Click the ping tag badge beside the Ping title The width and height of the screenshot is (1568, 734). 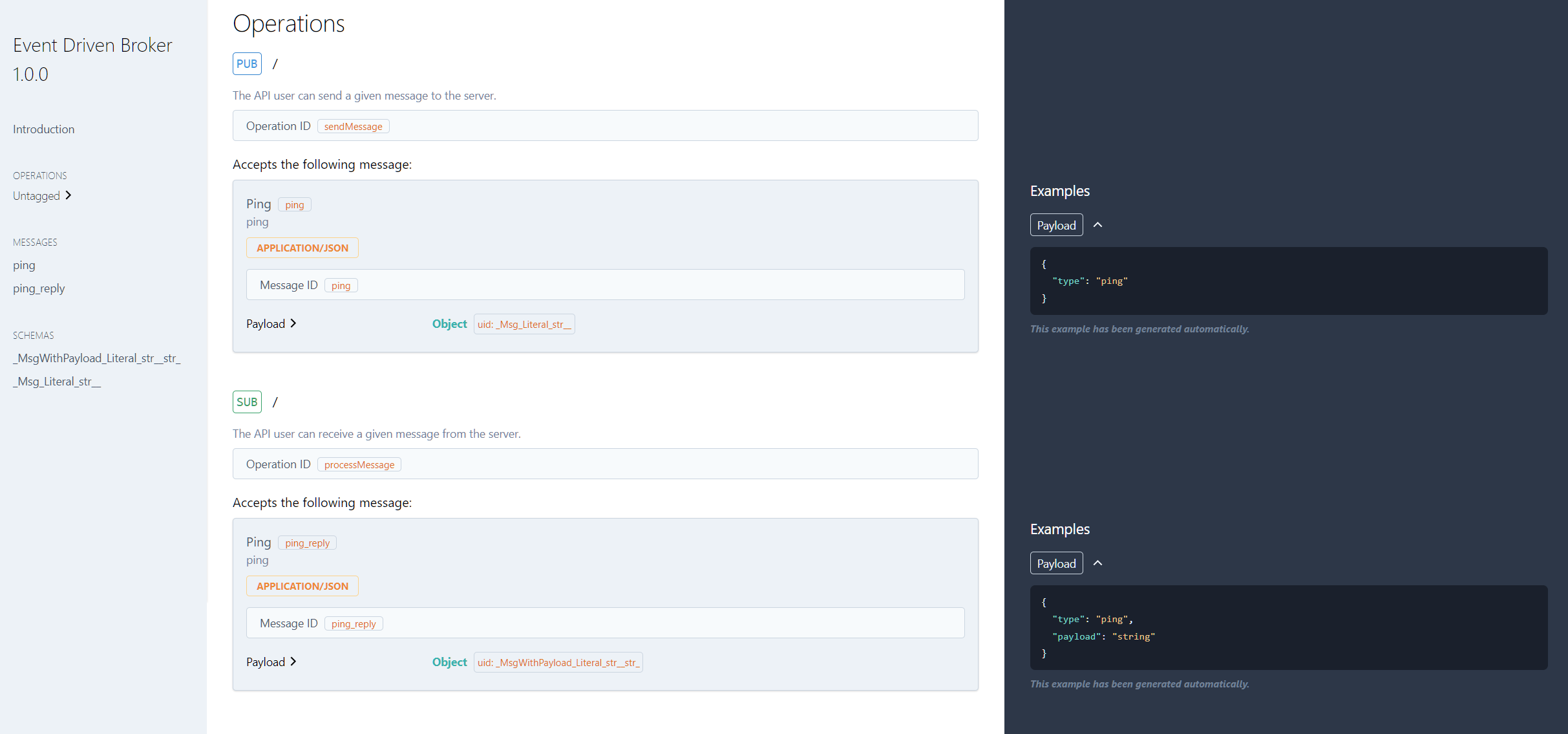click(294, 204)
